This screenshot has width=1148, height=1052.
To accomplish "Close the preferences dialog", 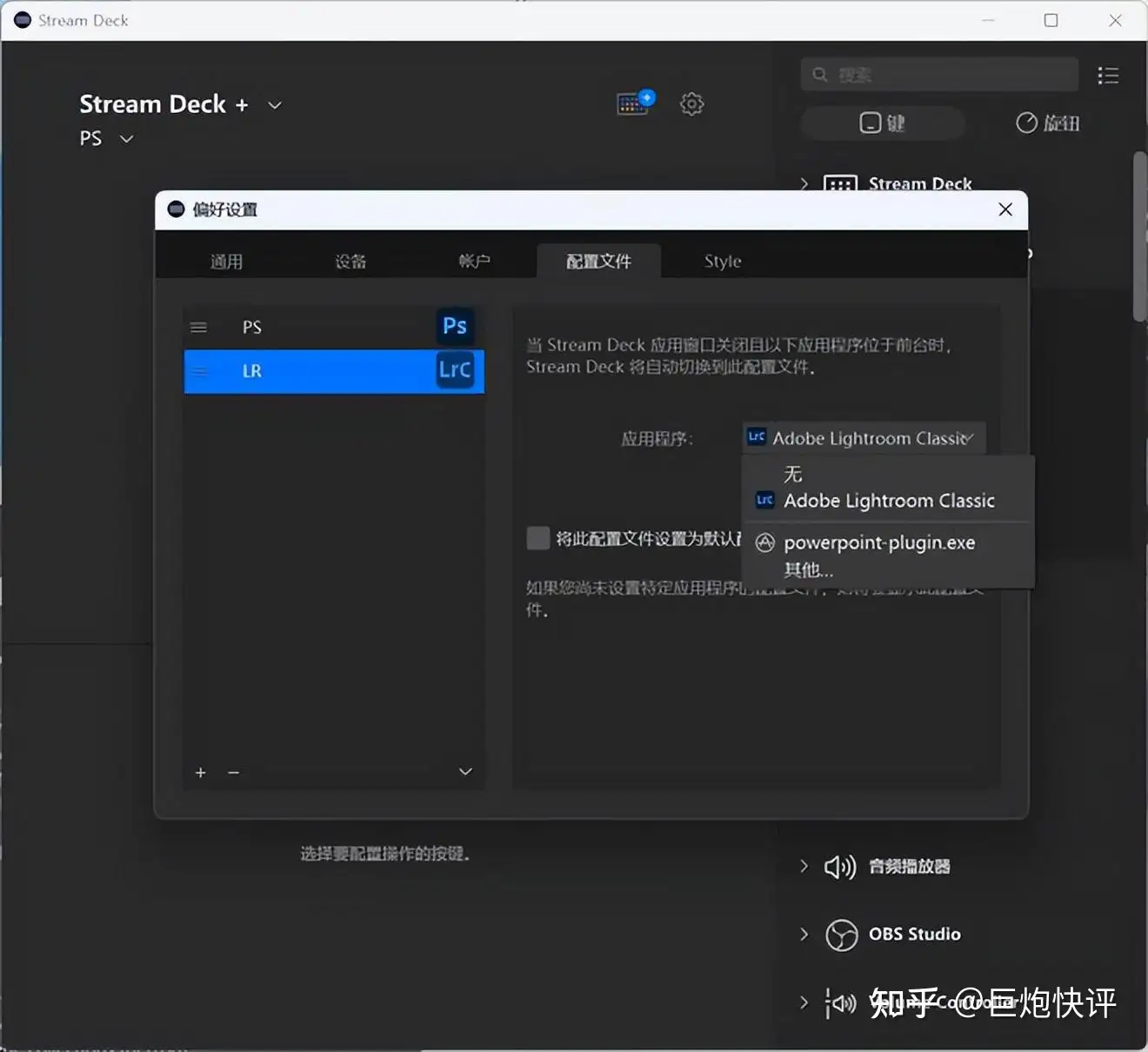I will (1005, 210).
